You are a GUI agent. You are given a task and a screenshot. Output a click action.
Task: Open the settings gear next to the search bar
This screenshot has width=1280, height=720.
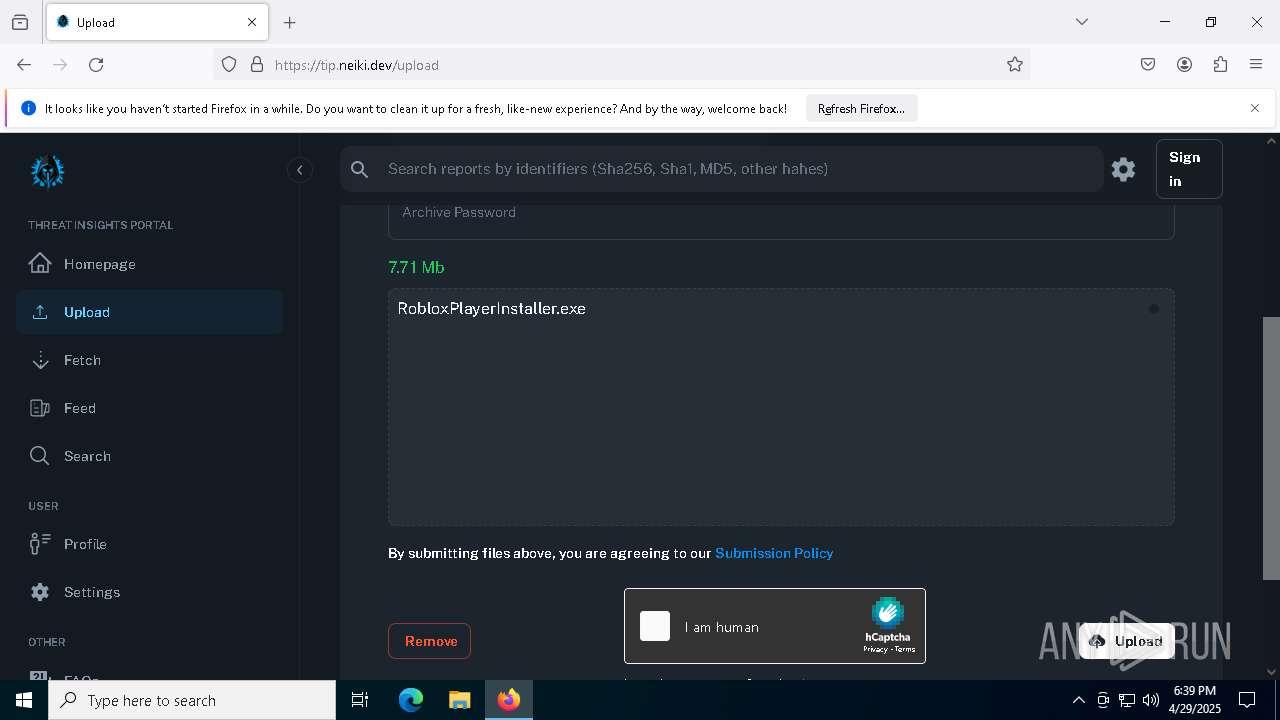coord(1123,169)
